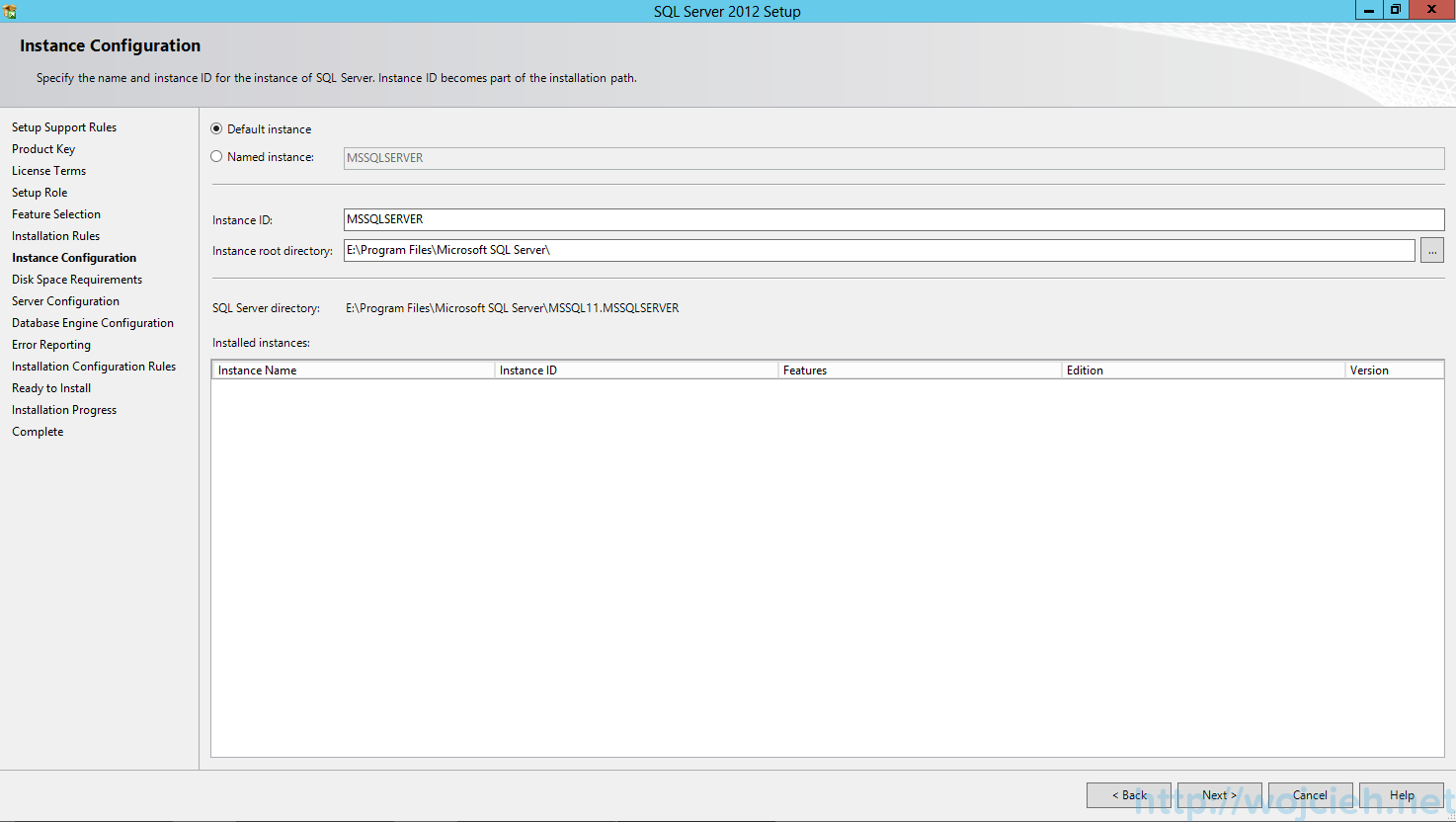Select Feature Selection step in sidebar
The height and width of the screenshot is (822, 1456).
56,214
